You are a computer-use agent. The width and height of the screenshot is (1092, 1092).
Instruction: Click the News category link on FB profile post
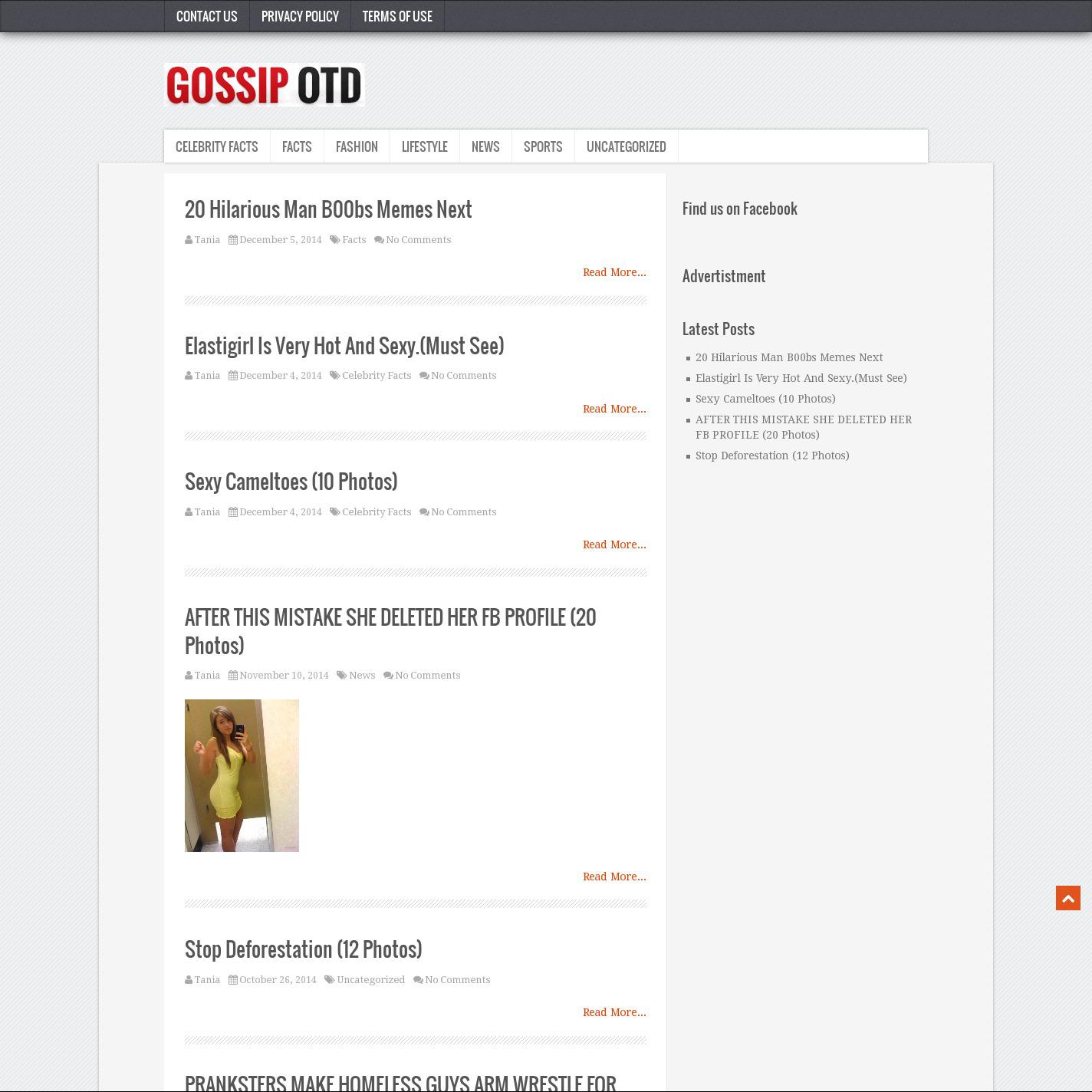tap(362, 676)
